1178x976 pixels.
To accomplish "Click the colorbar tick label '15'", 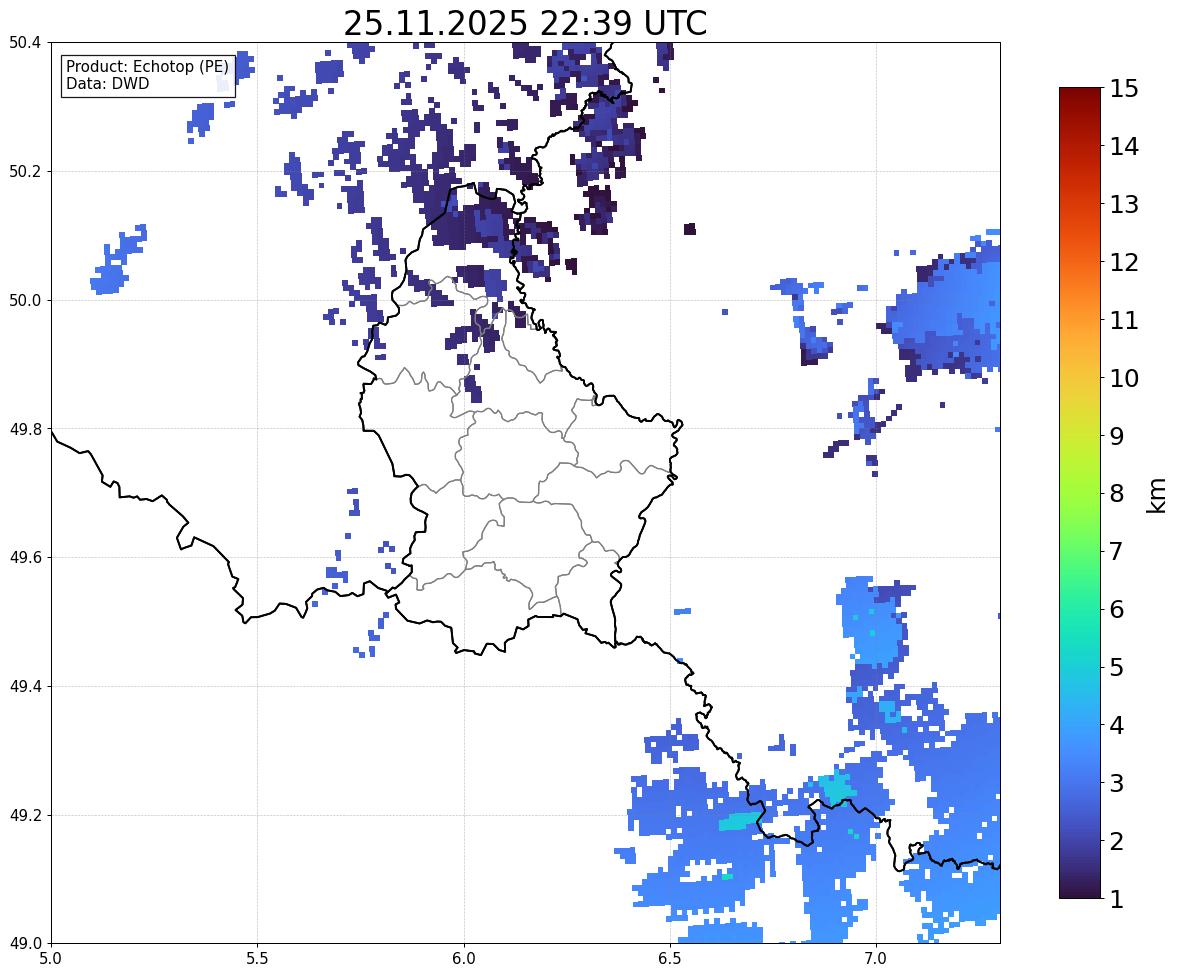I will (x=1124, y=89).
